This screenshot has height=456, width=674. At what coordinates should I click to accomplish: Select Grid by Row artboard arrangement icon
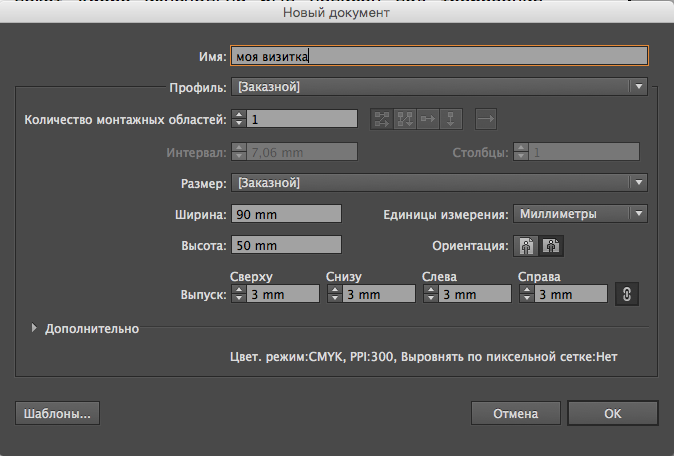click(382, 119)
